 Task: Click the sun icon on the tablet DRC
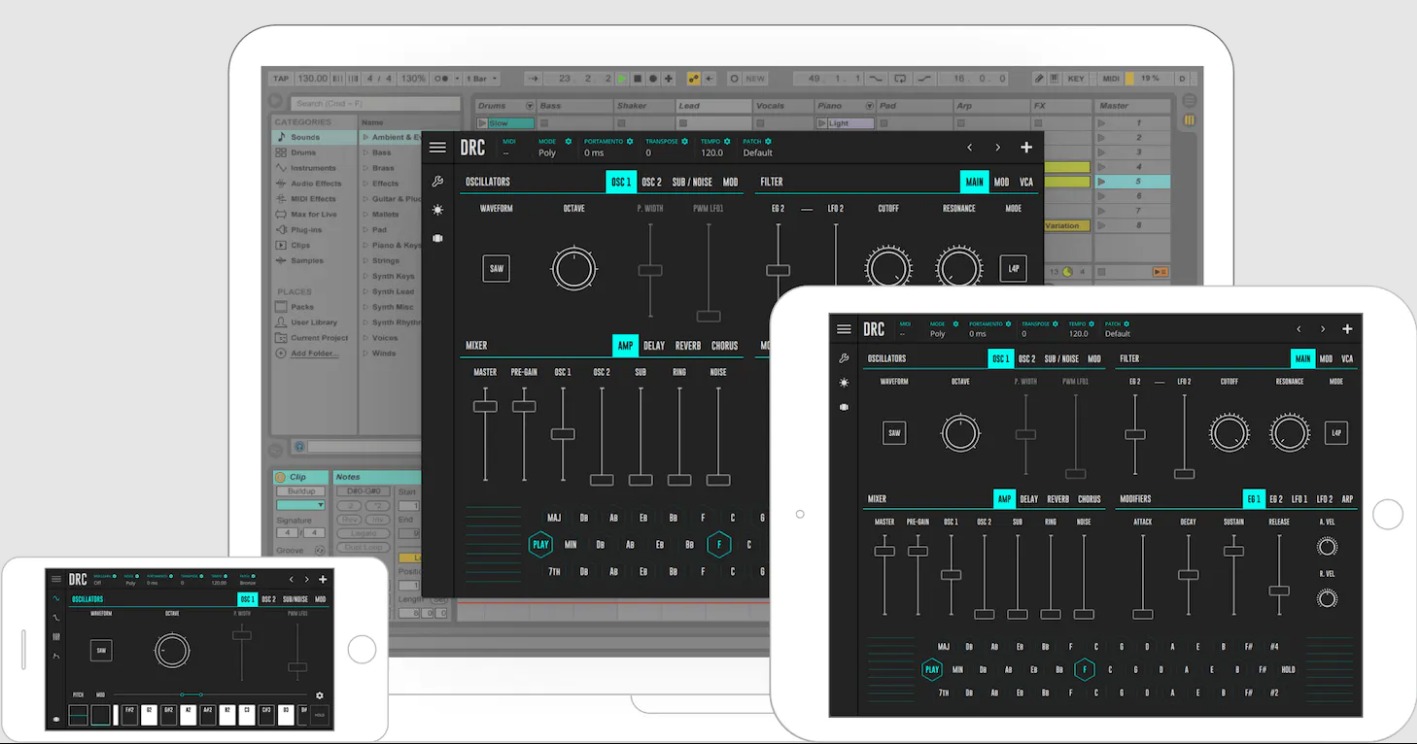(844, 382)
